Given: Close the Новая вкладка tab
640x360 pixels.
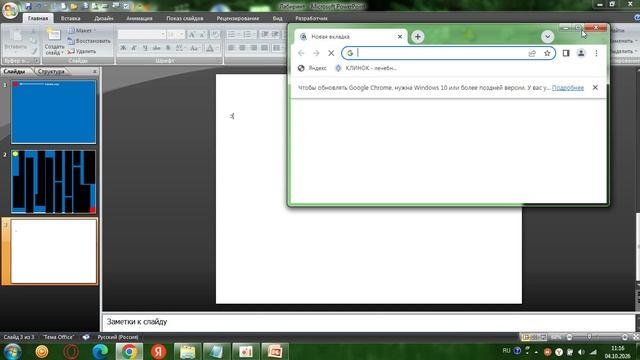Looking at the screenshot, I should pos(400,37).
